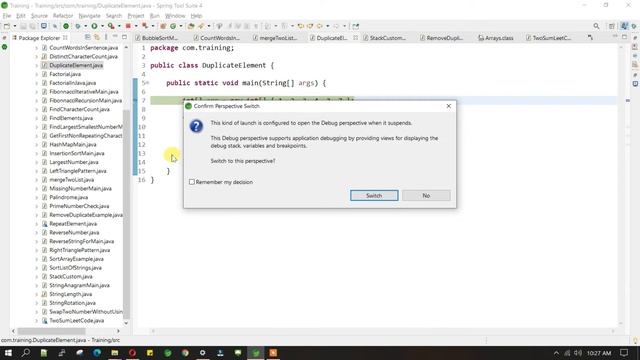Viewport: 640px width, 360px height.
Task: Click the No button in dialog
Action: (x=426, y=196)
